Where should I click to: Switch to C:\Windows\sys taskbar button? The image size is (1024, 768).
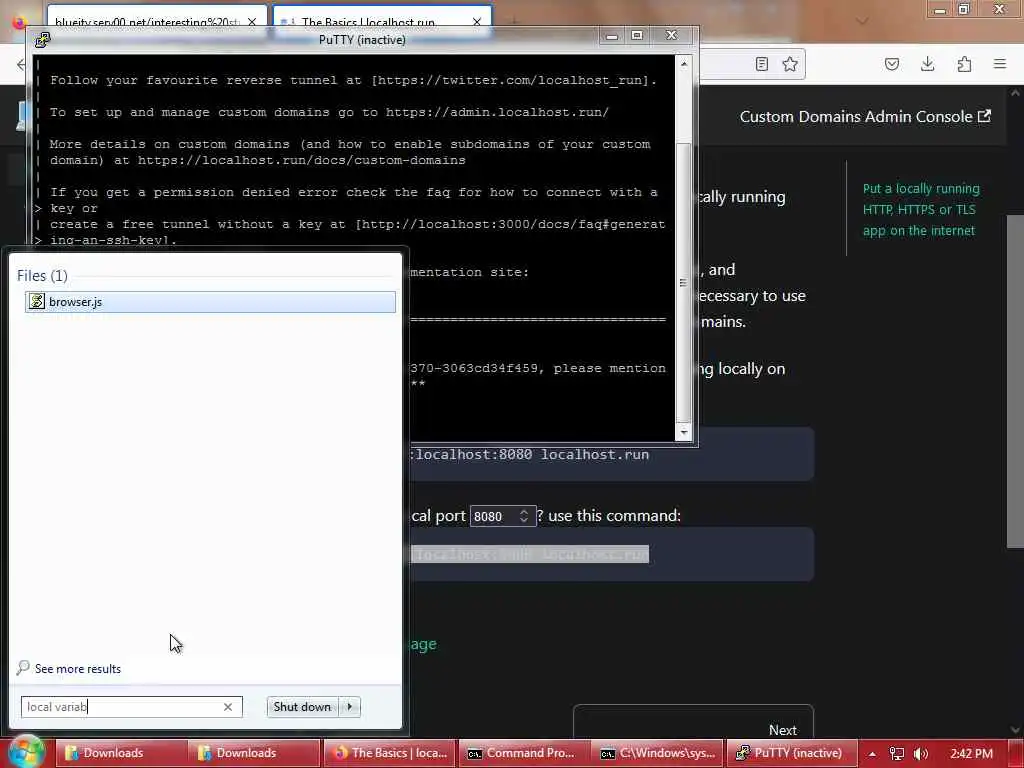658,753
